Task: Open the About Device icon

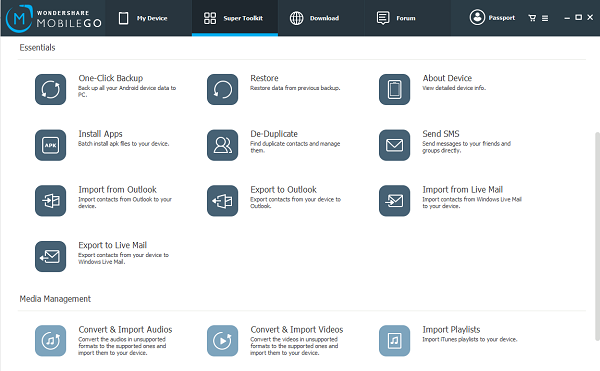Action: 395,89
